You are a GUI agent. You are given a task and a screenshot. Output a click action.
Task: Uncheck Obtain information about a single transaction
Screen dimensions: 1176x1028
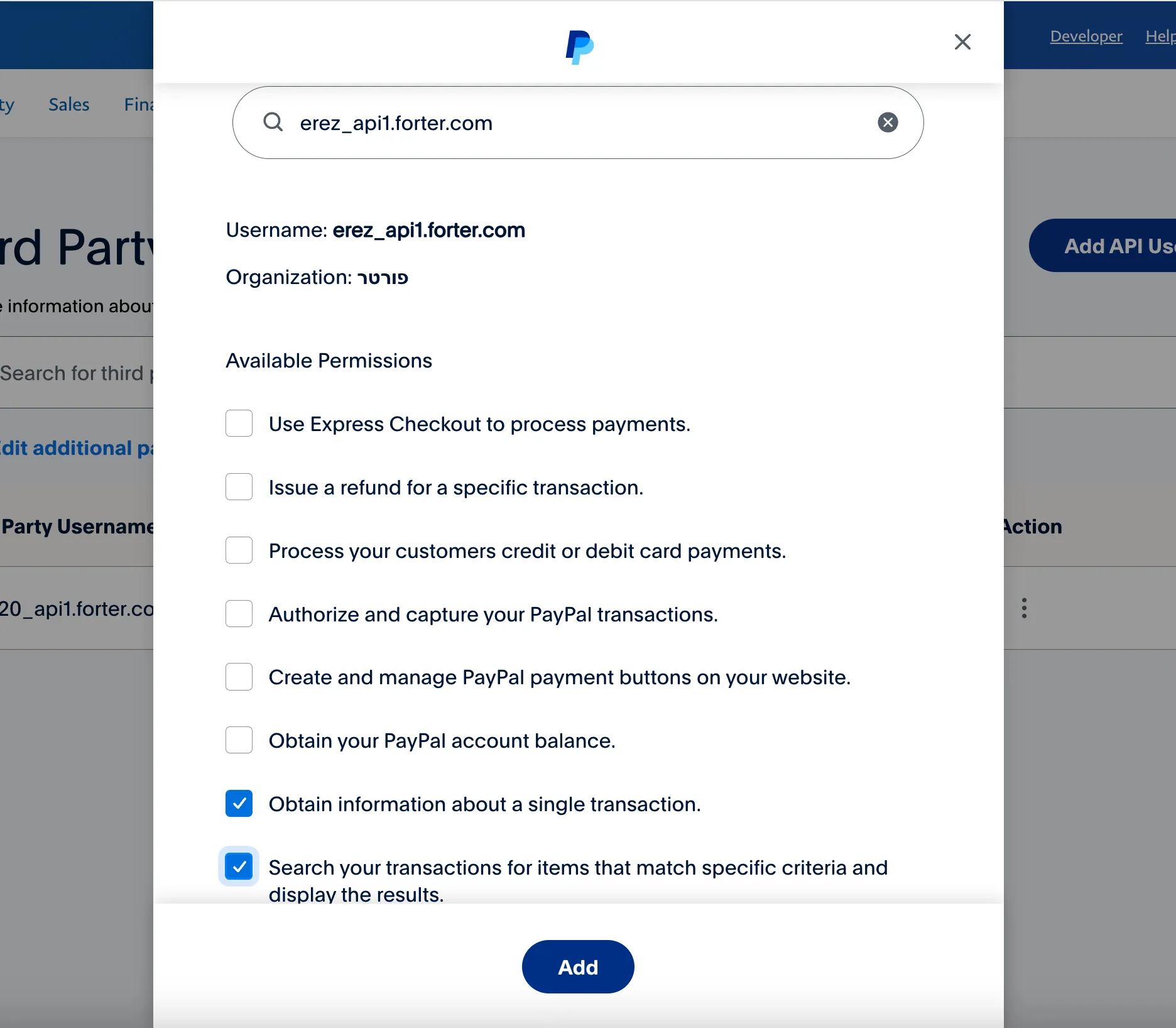click(239, 804)
